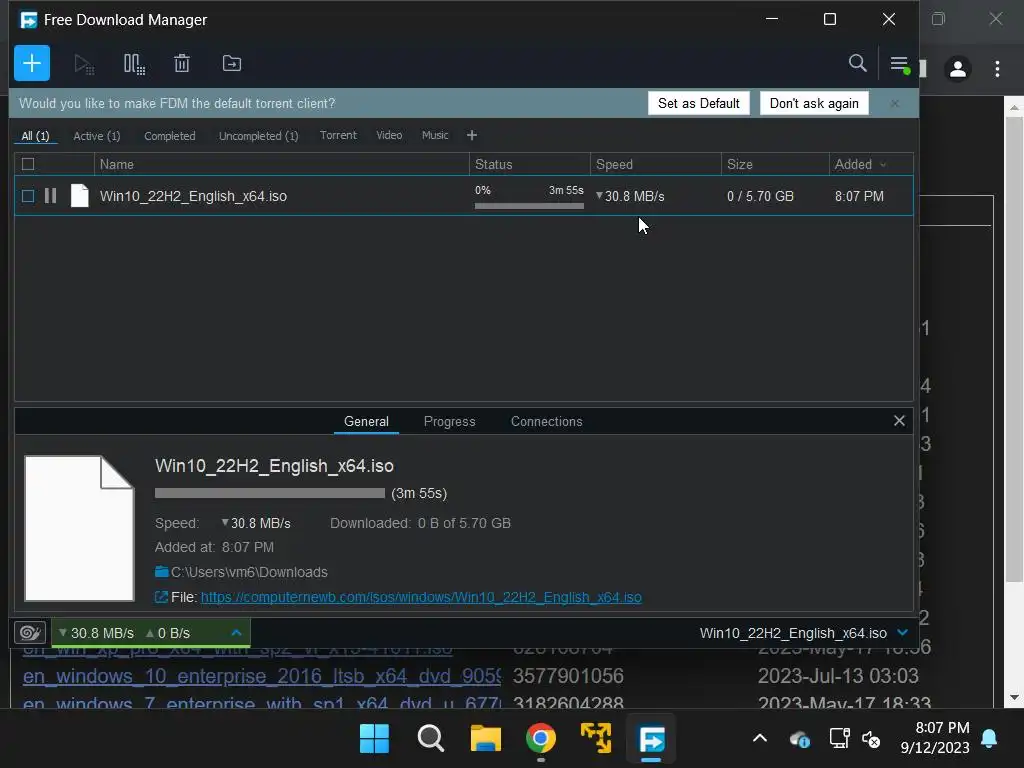Check the select-all checkbox in header row
The image size is (1024, 768).
pyautogui.click(x=28, y=164)
